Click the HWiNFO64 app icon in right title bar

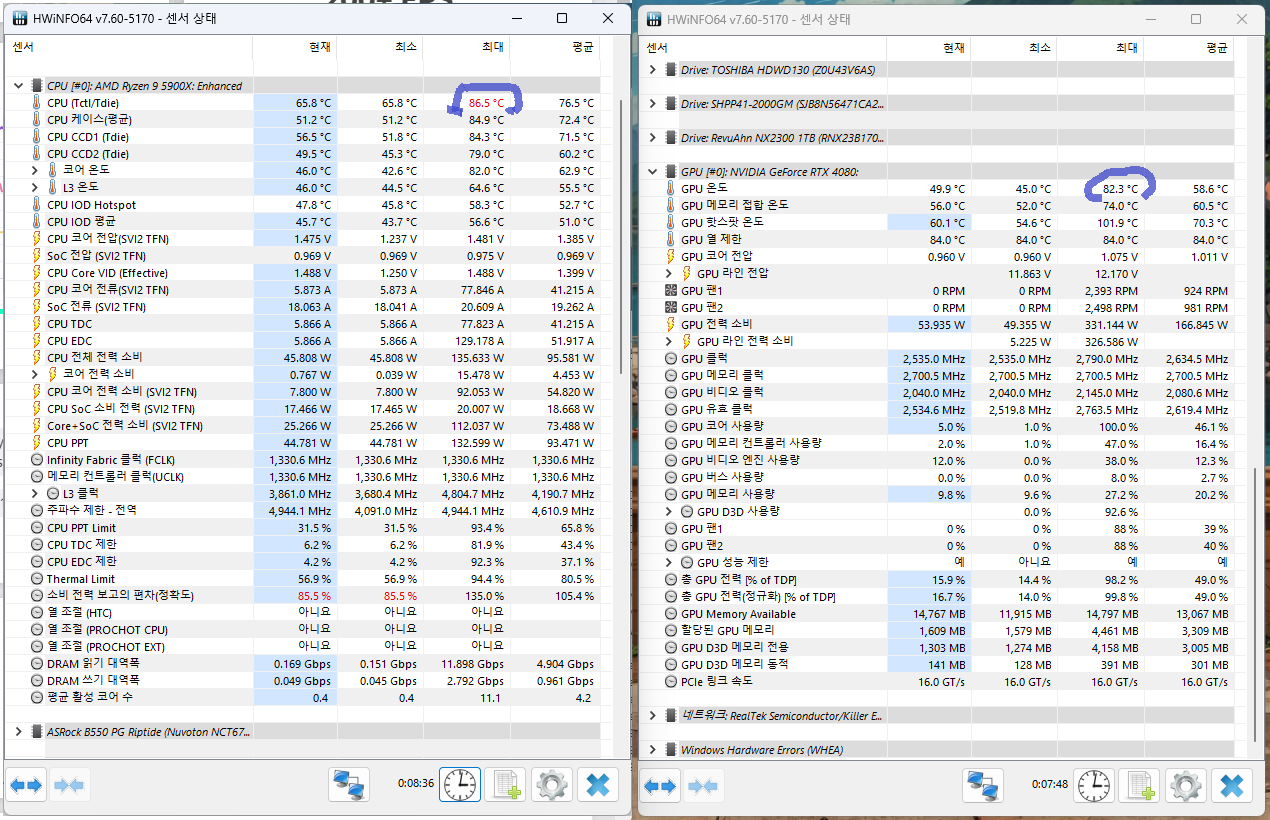(655, 19)
